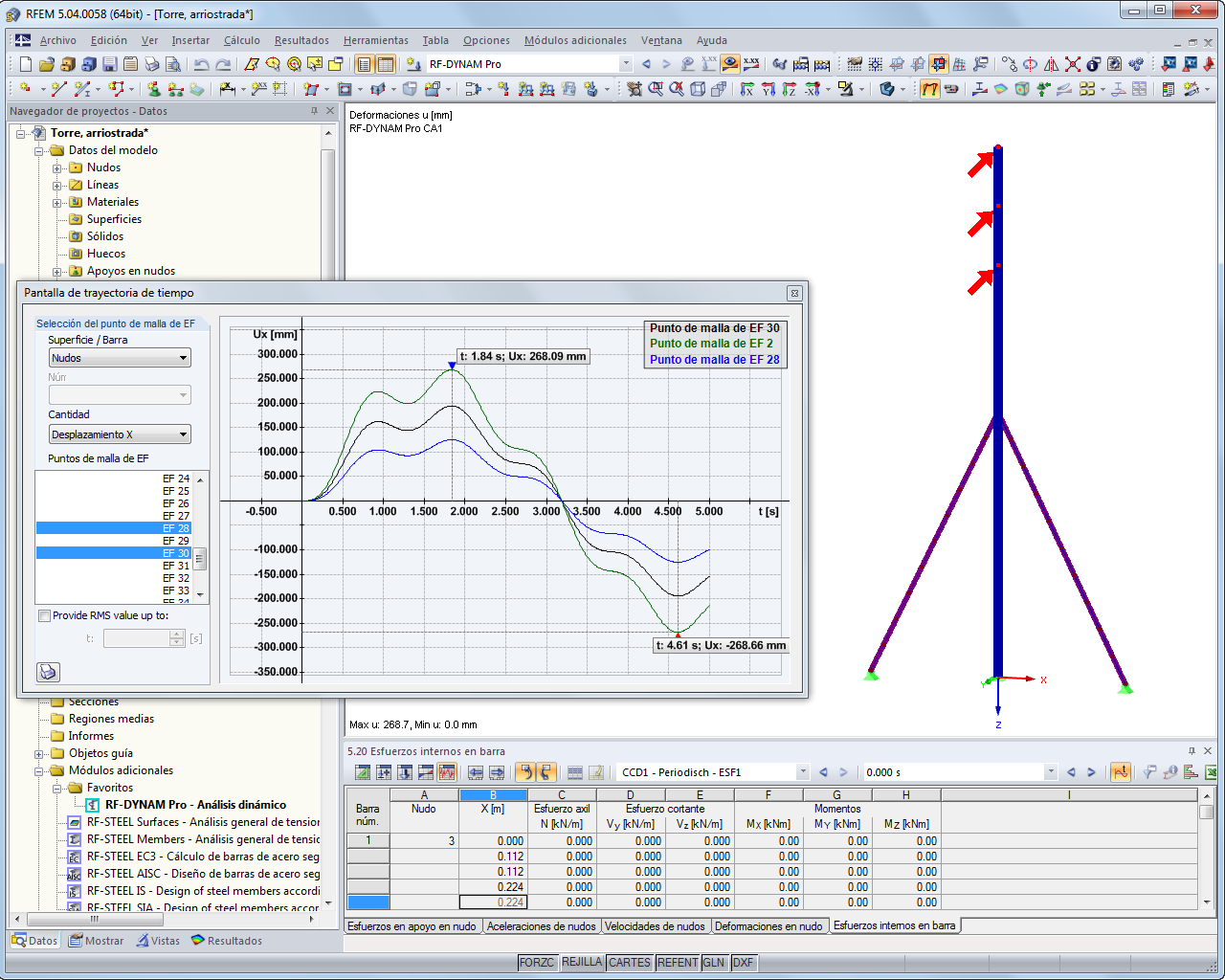Close the Pantalla de trayectoria de tiempo dialog
This screenshot has width=1225, height=980.
794,293
